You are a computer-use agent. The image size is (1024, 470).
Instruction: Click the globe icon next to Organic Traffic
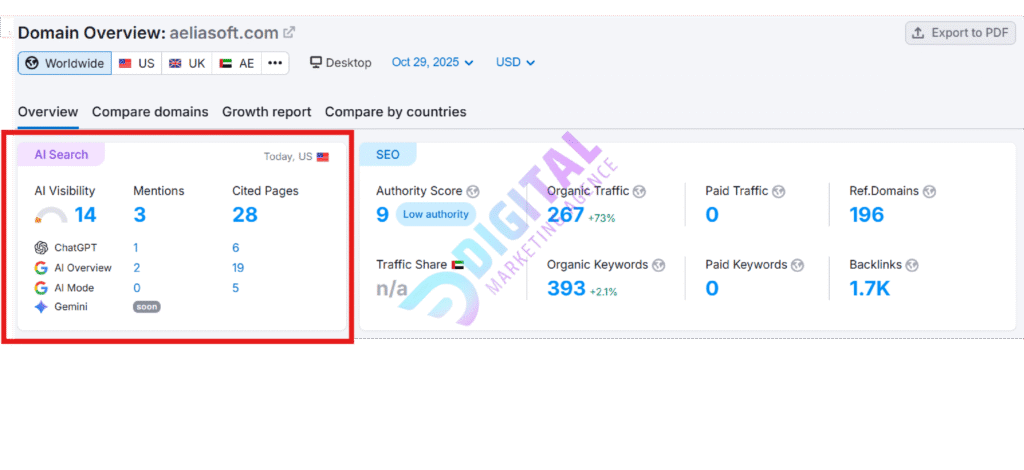[x=639, y=191]
